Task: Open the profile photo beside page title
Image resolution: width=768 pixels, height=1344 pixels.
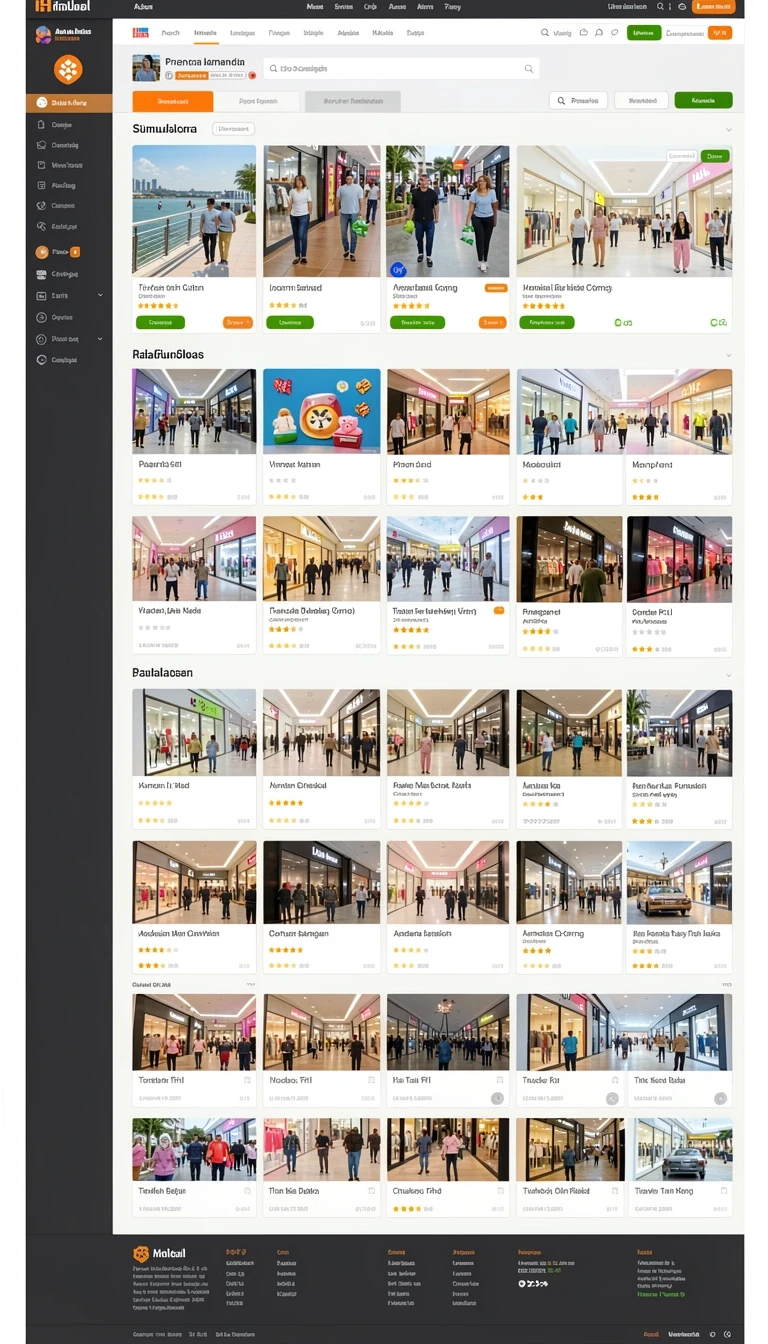Action: [146, 68]
